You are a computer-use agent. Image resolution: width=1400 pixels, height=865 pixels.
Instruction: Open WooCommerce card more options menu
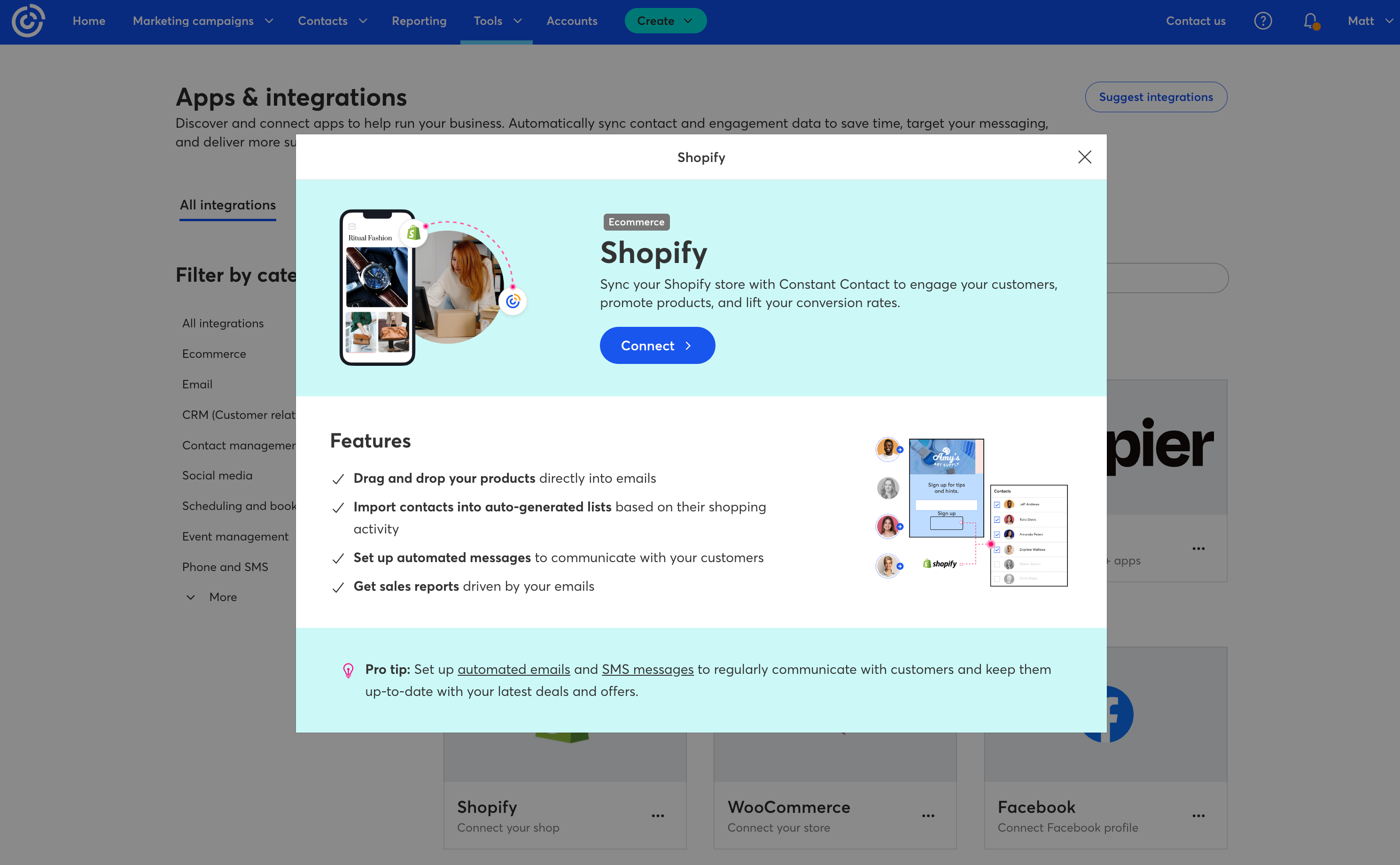coord(928,816)
